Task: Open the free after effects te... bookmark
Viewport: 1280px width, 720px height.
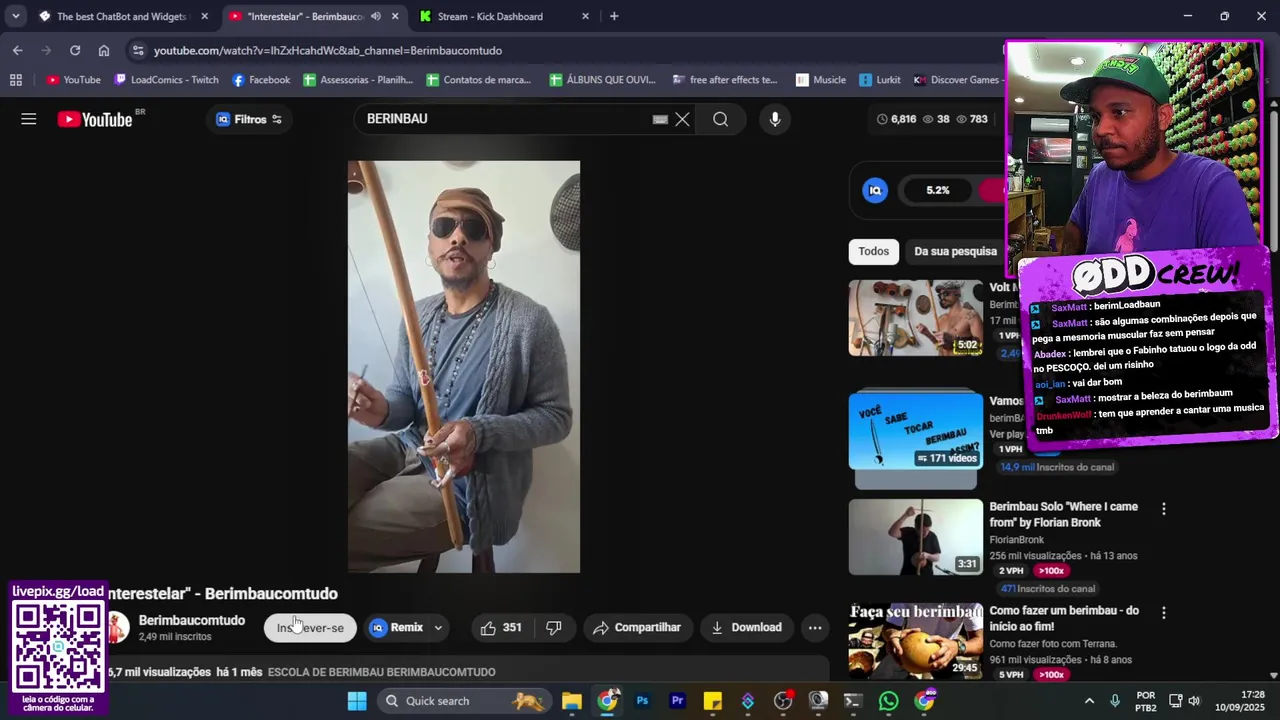Action: click(725, 80)
